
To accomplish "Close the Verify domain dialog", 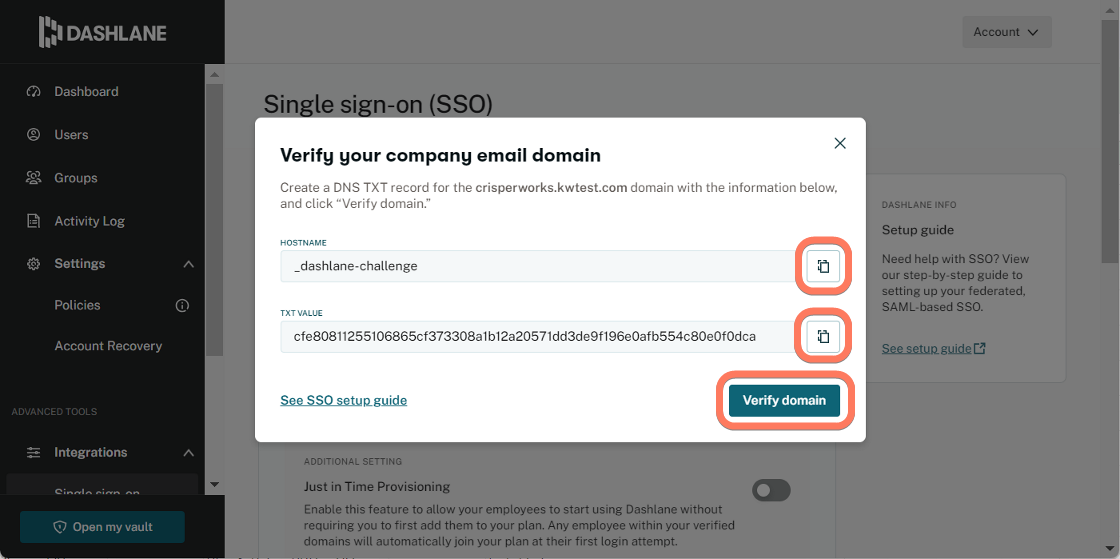I will [x=840, y=143].
